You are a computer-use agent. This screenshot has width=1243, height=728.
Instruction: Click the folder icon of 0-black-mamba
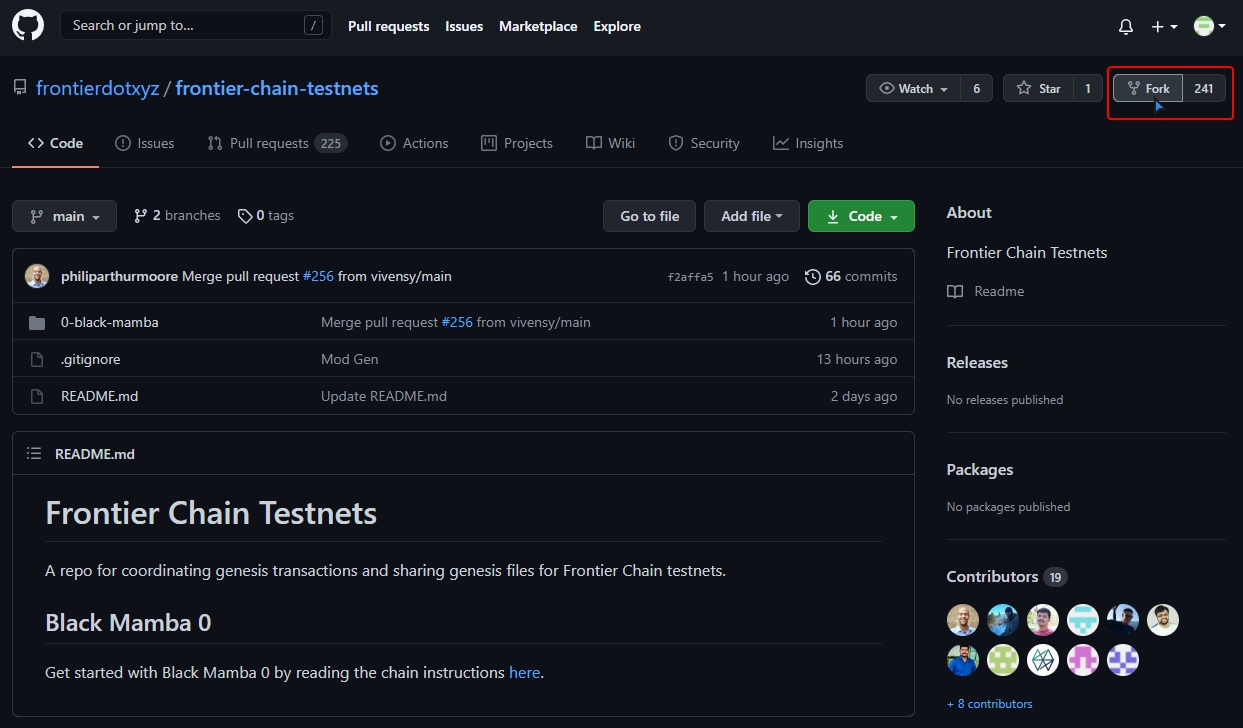coord(37,322)
